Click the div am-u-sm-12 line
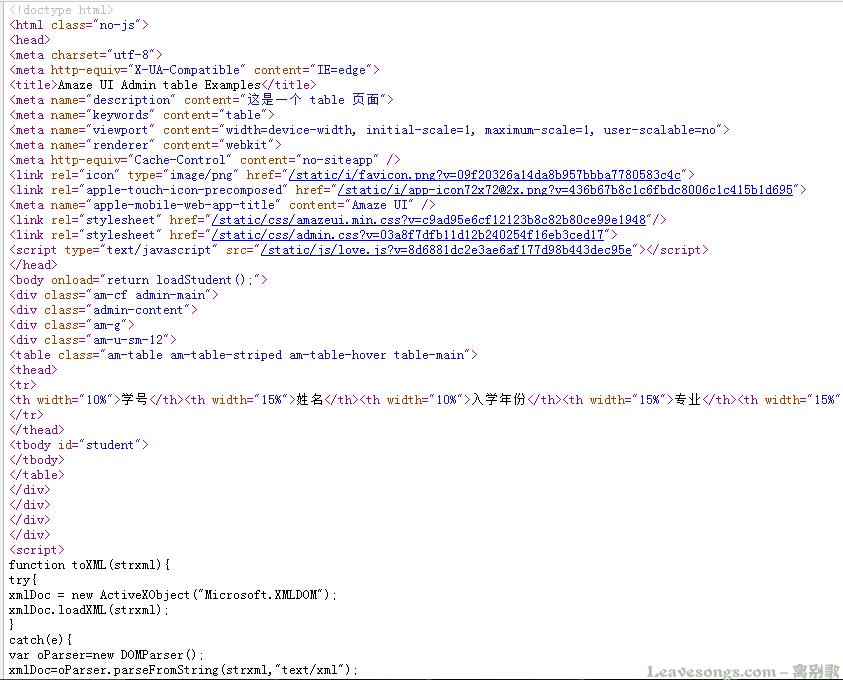 pyautogui.click(x=92, y=340)
